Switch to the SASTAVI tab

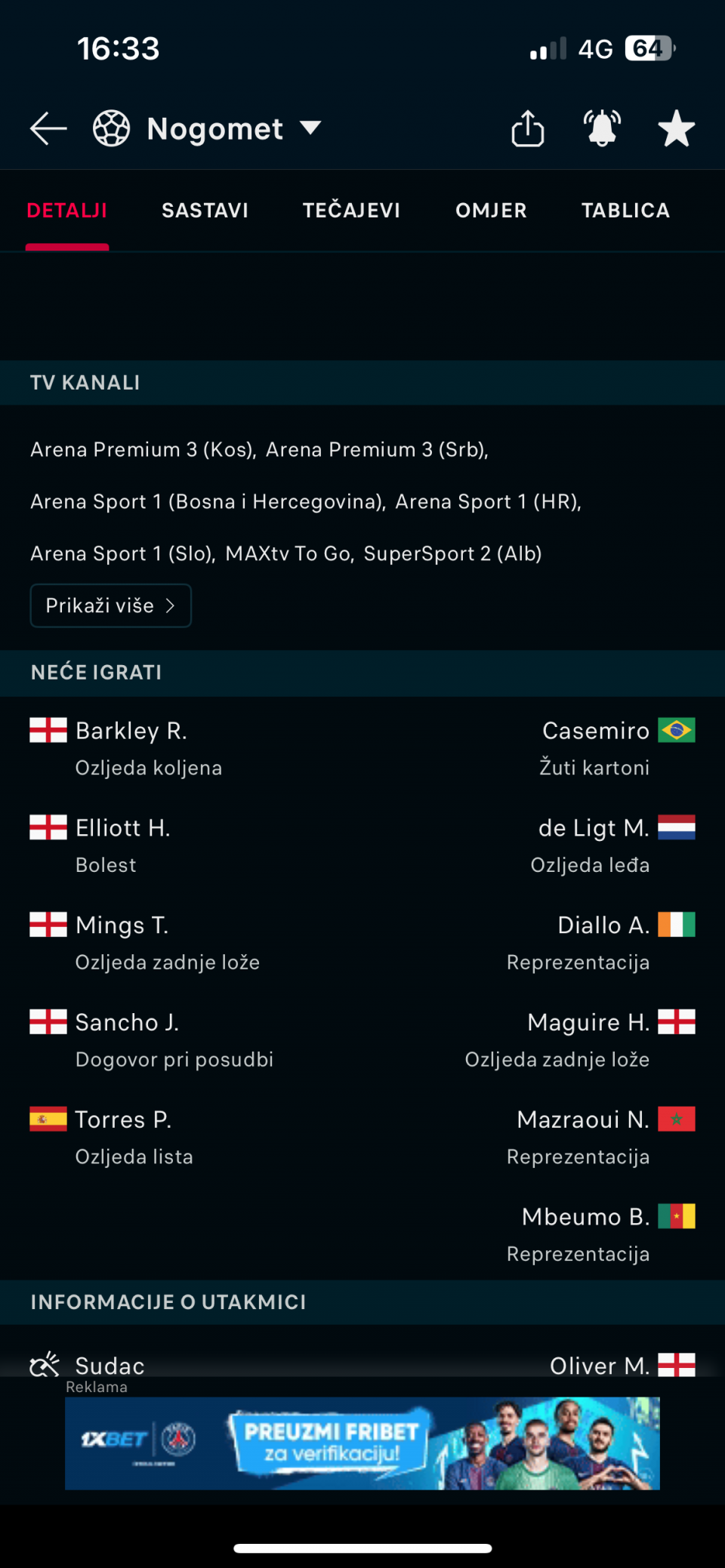coord(205,211)
